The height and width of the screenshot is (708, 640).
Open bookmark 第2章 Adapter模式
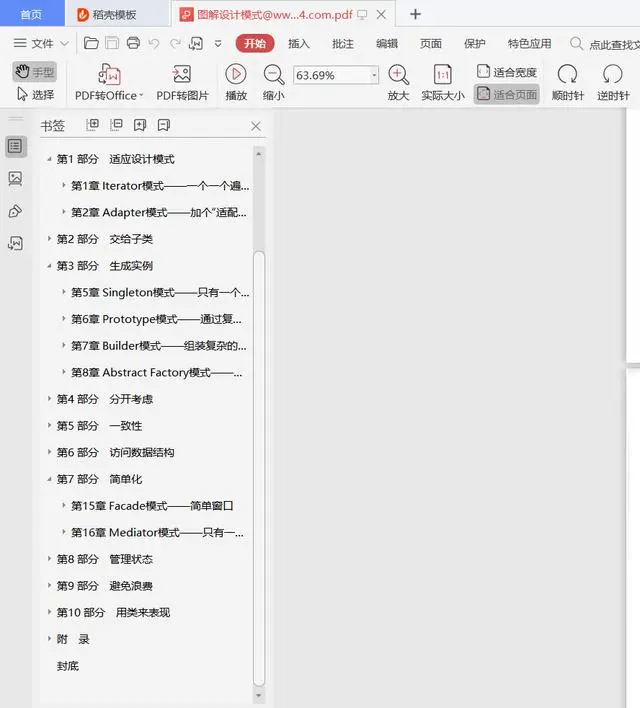click(x=159, y=212)
